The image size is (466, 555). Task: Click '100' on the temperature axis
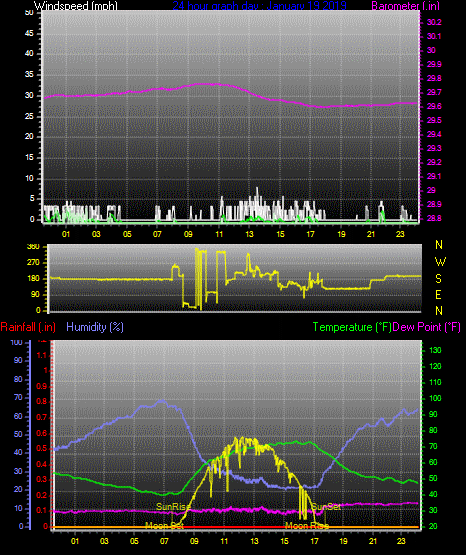435,398
